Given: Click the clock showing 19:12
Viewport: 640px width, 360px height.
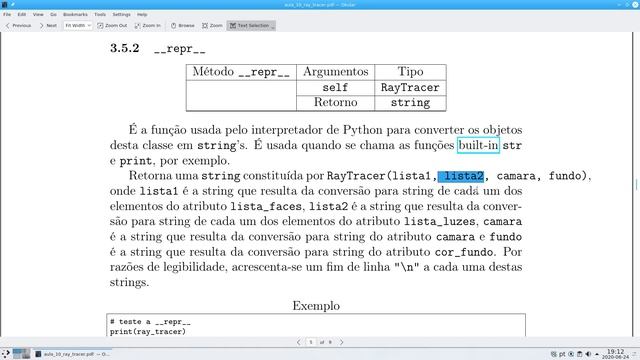Looking at the screenshot, I should click(x=615, y=354).
